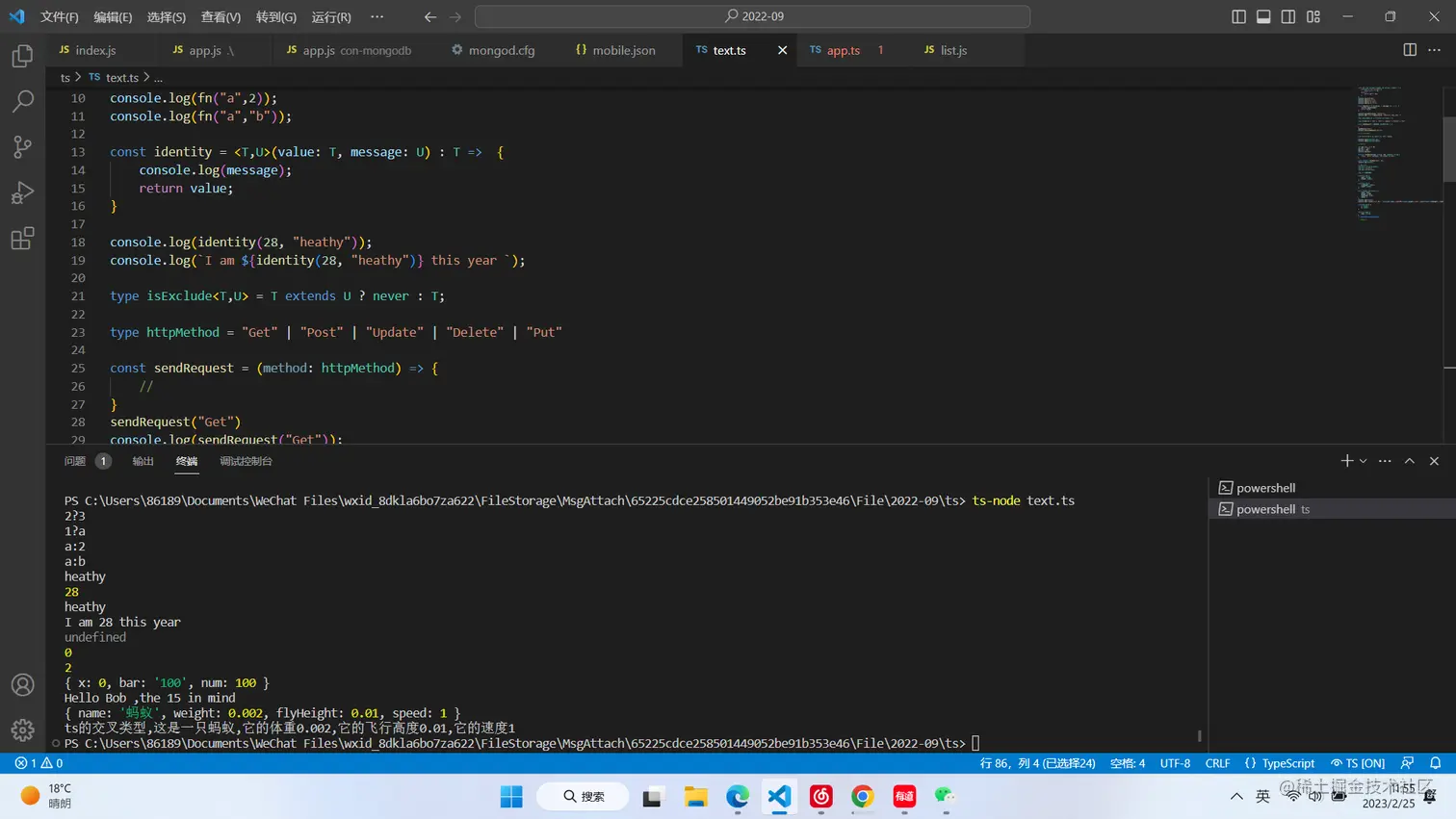This screenshot has width=1456, height=819.
Task: Switch to the mobile.json tab
Action: [622, 50]
